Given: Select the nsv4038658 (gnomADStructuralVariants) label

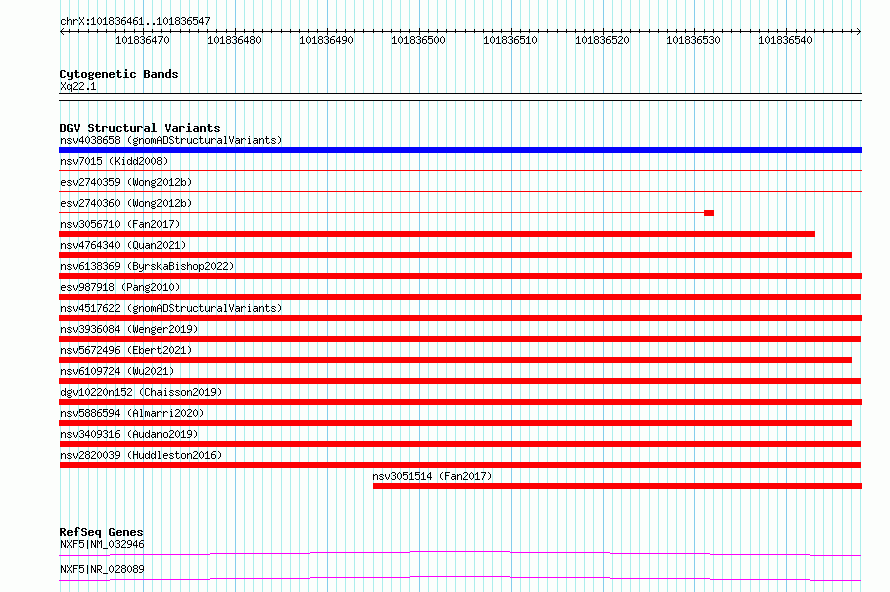Looking at the screenshot, I should pyautogui.click(x=171, y=140).
